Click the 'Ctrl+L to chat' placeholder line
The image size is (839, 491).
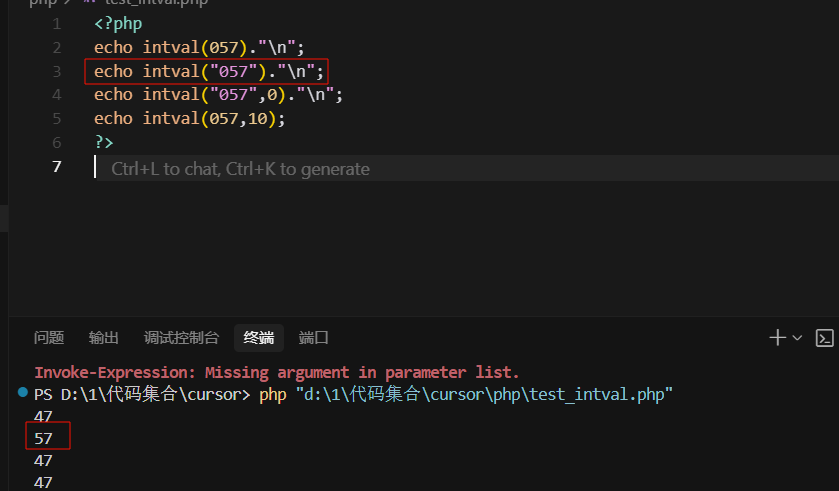[x=240, y=169]
